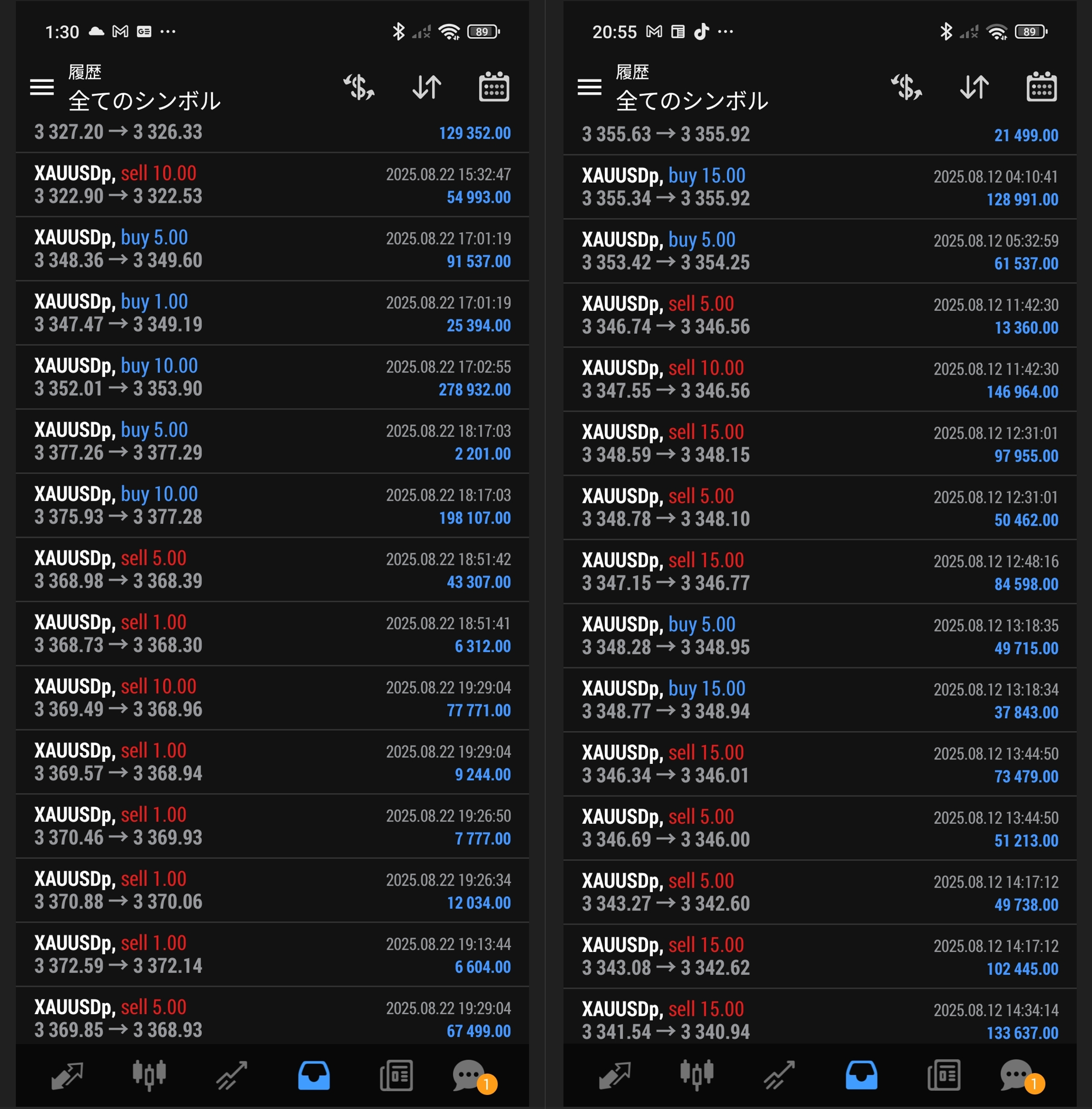Viewport: 1092px width, 1109px height.
Task: Switch to Chart candlestick tab on left screen
Action: 149,1075
